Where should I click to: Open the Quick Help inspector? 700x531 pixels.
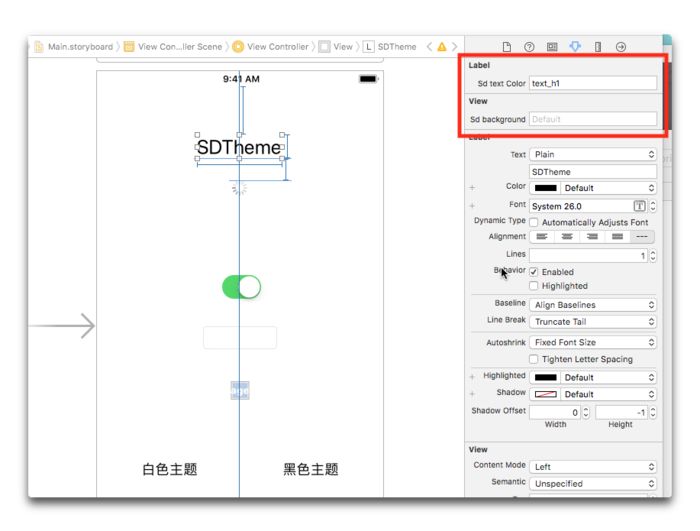529,46
